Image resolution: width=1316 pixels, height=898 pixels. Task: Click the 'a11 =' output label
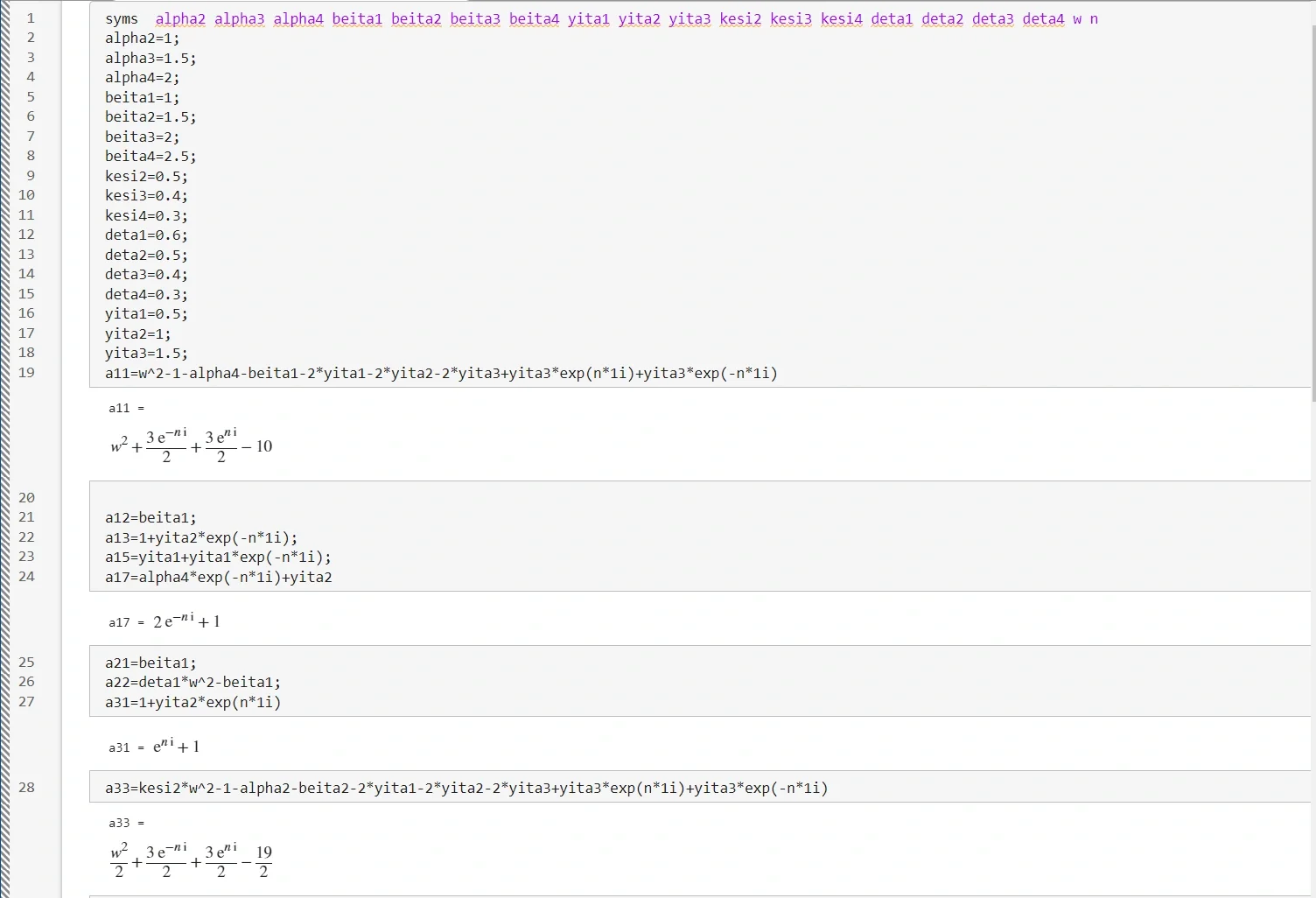pyautogui.click(x=126, y=408)
